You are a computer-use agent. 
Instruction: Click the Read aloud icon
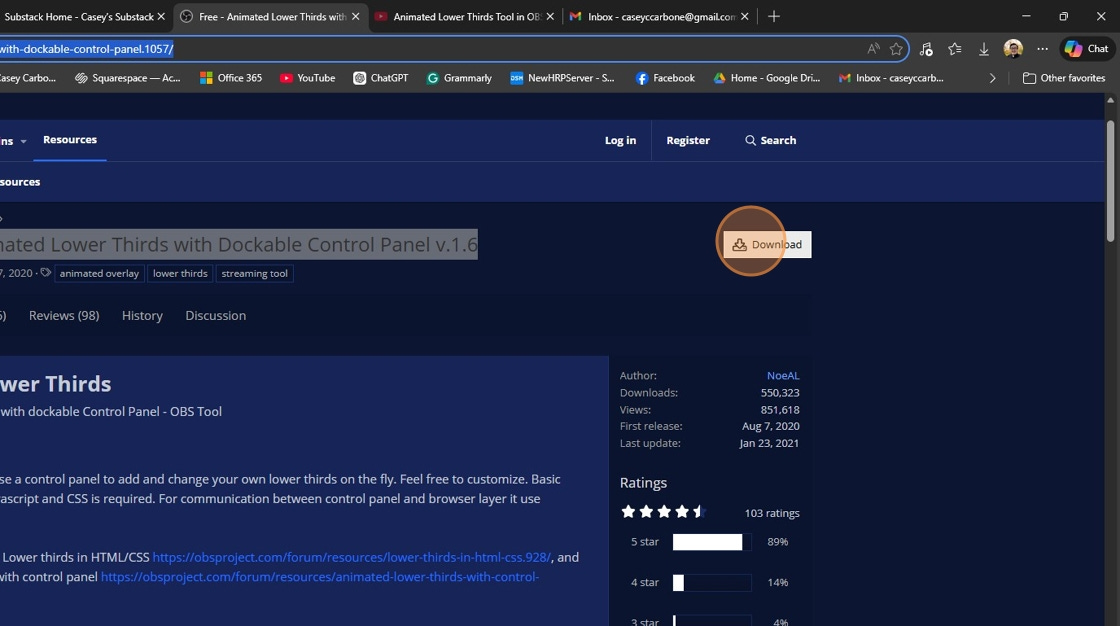[873, 49]
